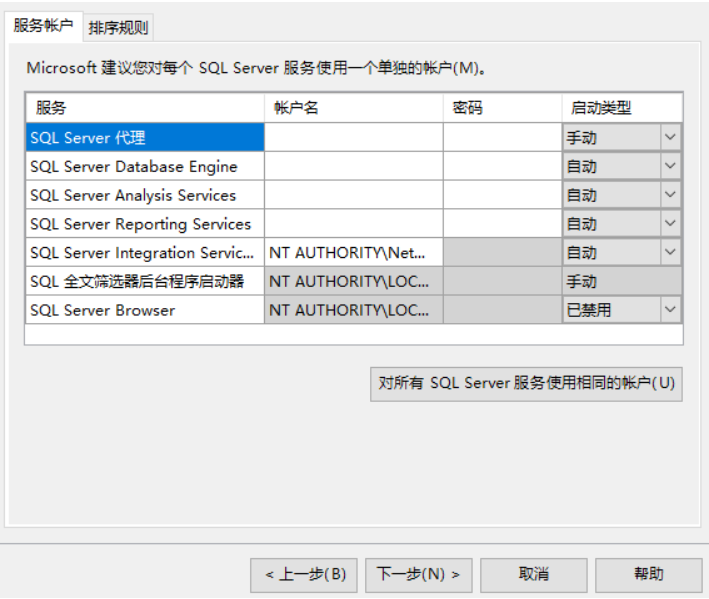Click 密码 column header

(502, 108)
